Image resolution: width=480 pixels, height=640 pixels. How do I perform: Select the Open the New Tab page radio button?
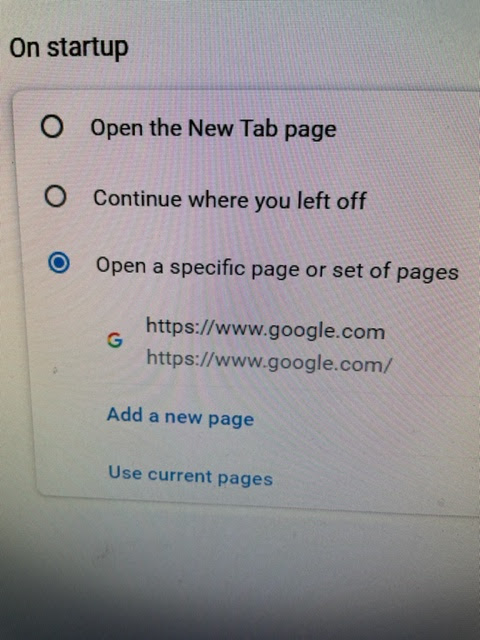pos(52,126)
